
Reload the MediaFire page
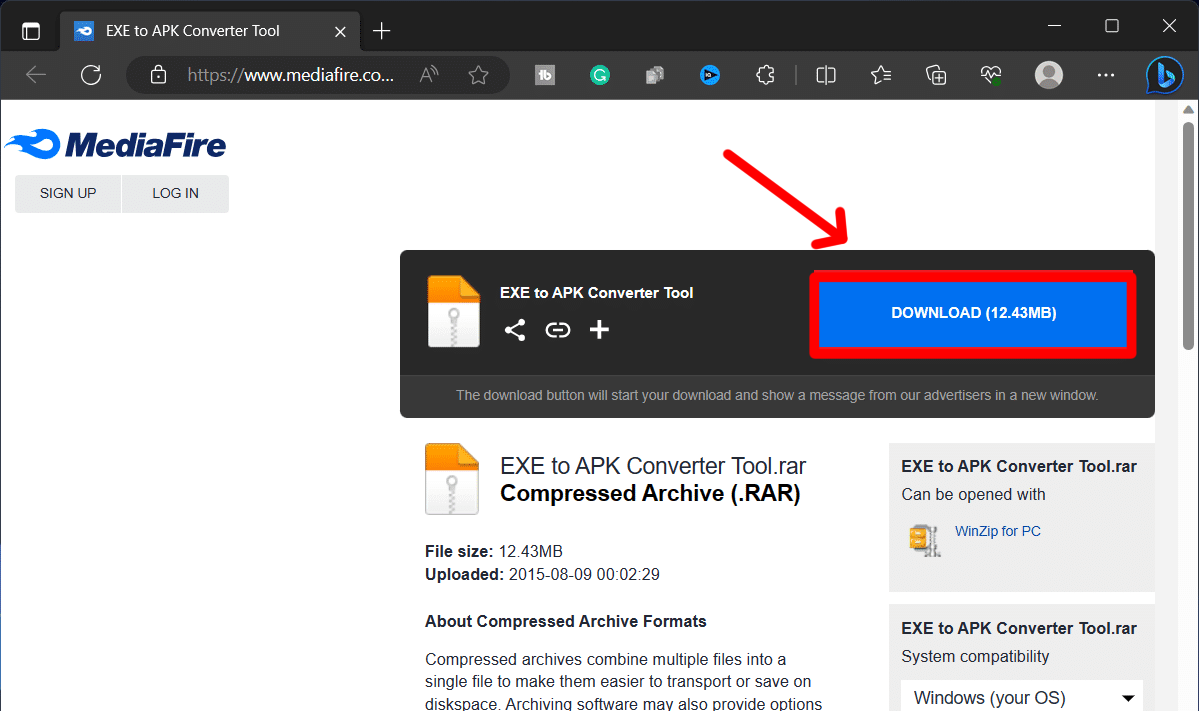(91, 74)
